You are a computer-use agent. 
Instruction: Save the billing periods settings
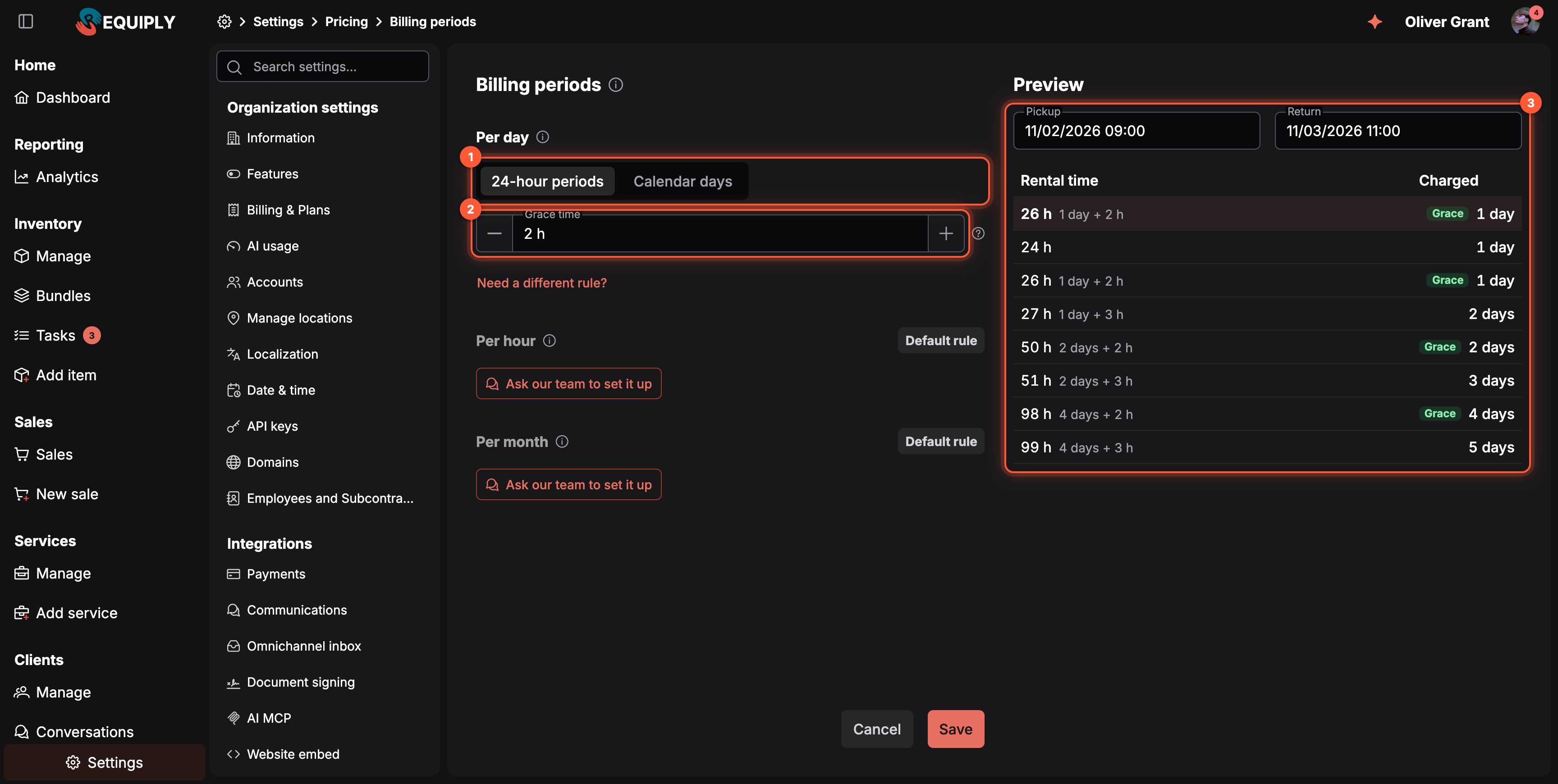(956, 729)
